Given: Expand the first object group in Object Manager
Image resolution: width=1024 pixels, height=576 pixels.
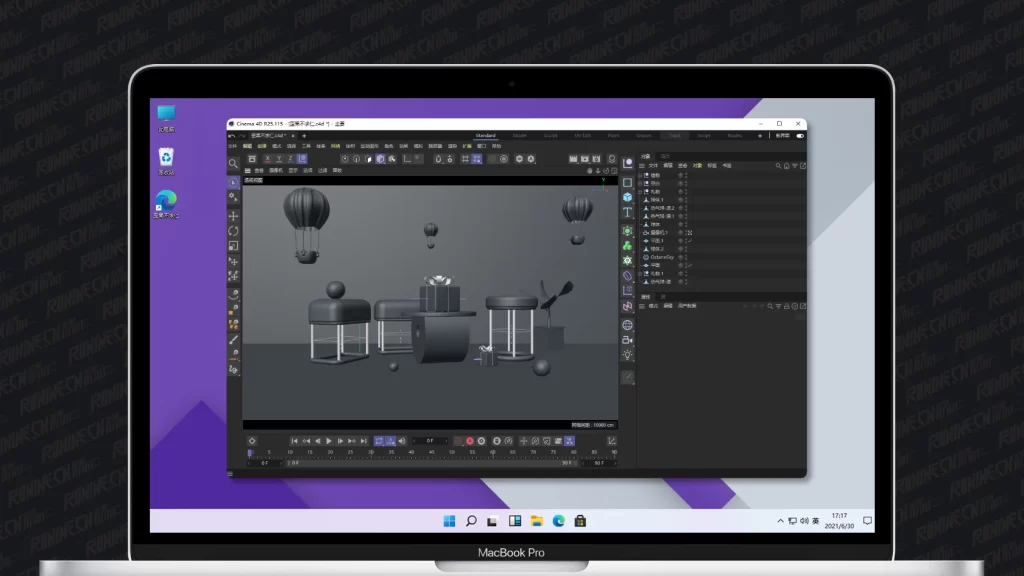Looking at the screenshot, I should pyautogui.click(x=641, y=175).
